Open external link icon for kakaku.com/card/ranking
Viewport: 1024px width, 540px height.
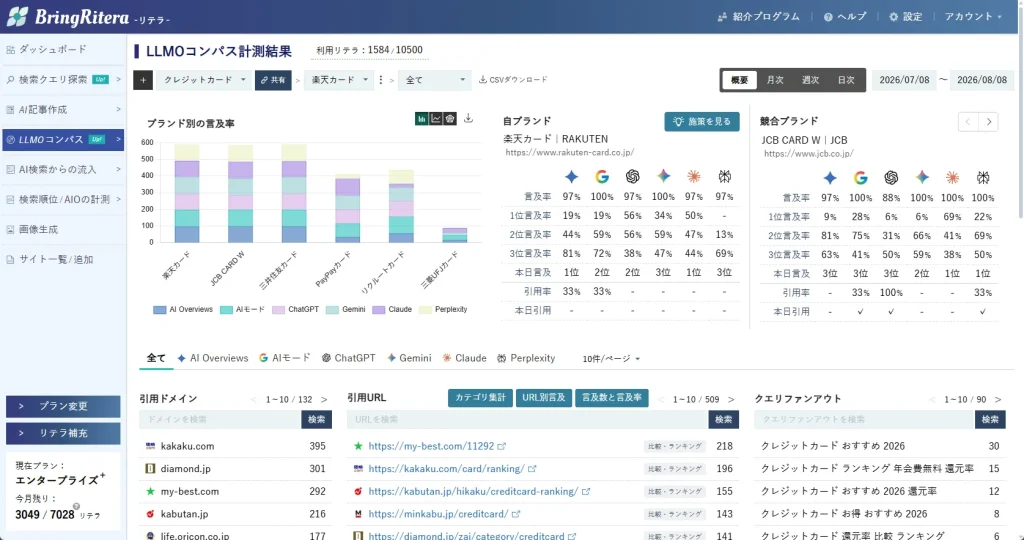pyautogui.click(x=532, y=469)
